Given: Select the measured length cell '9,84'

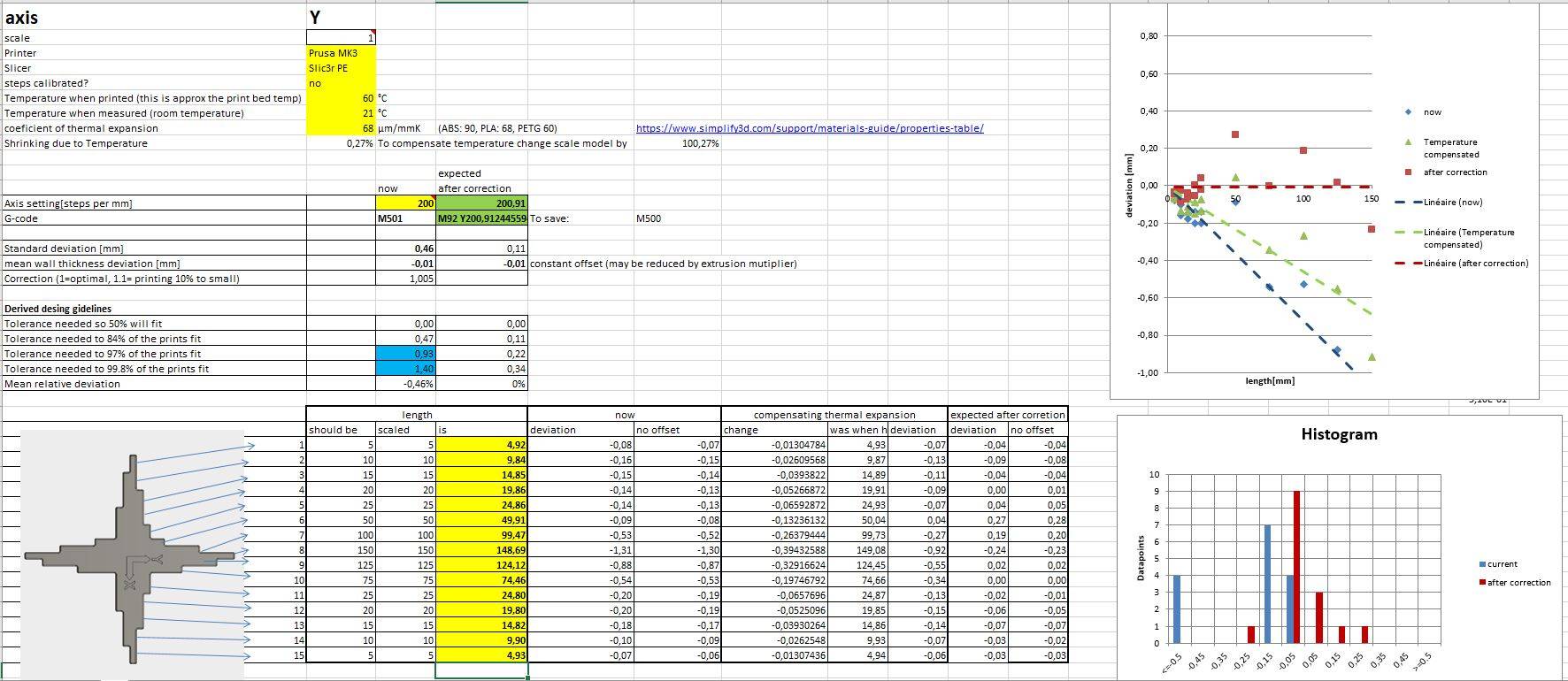Looking at the screenshot, I should (x=481, y=460).
